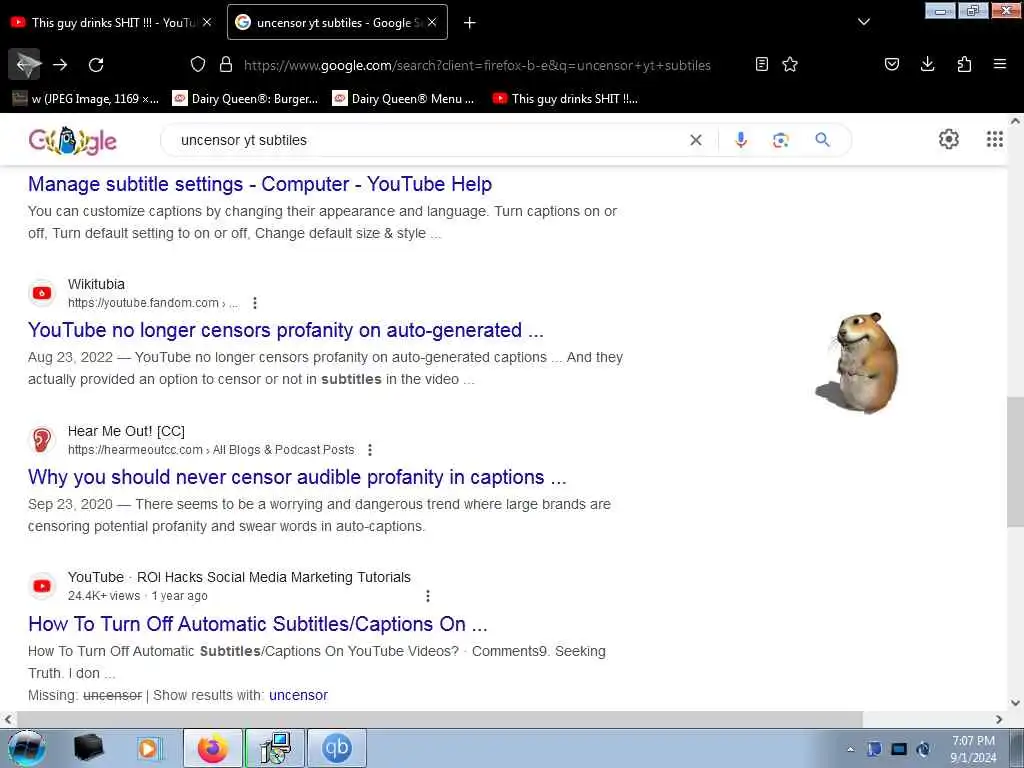This screenshot has height=768, width=1024.
Task: Open 'This guy drinks SHIT' bookmark in toolbar
Action: pyautogui.click(x=566, y=99)
